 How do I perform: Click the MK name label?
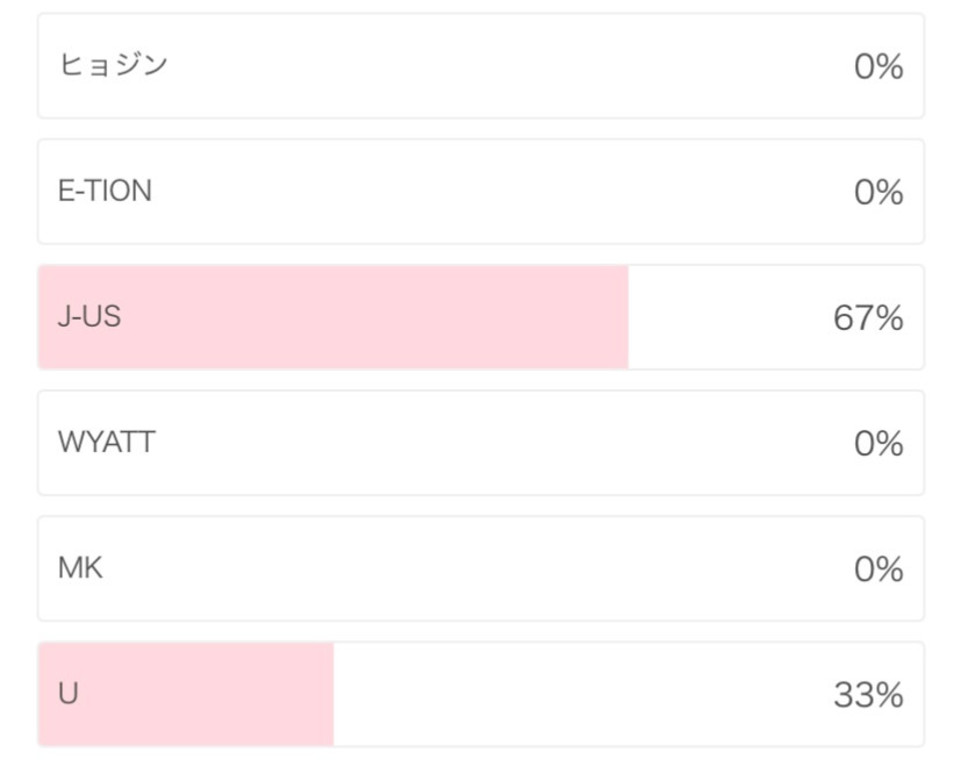coord(80,568)
